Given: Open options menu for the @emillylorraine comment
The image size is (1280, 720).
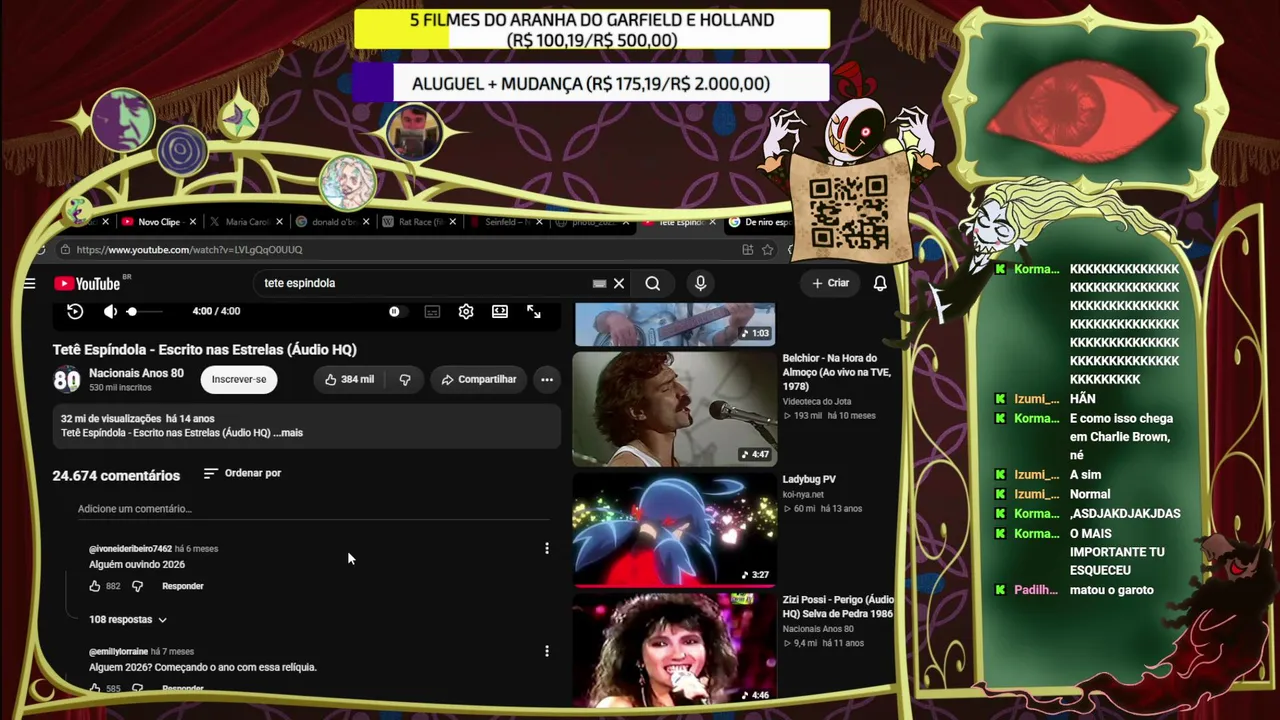Looking at the screenshot, I should (547, 651).
